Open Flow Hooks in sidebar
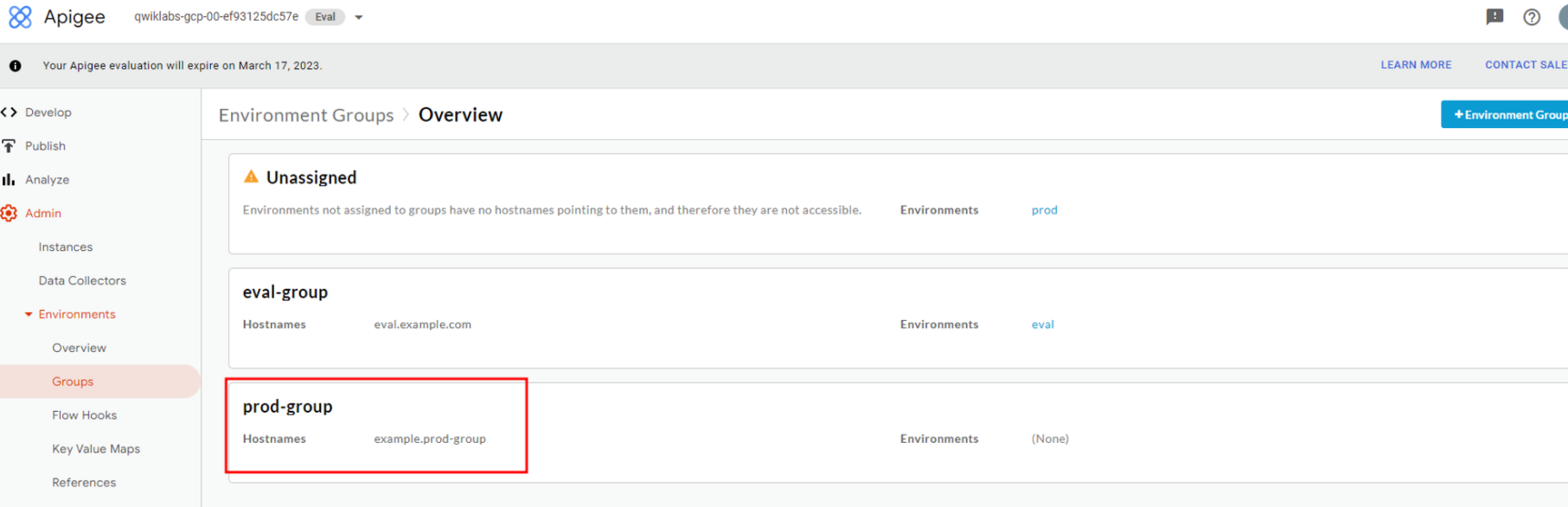 pyautogui.click(x=84, y=415)
